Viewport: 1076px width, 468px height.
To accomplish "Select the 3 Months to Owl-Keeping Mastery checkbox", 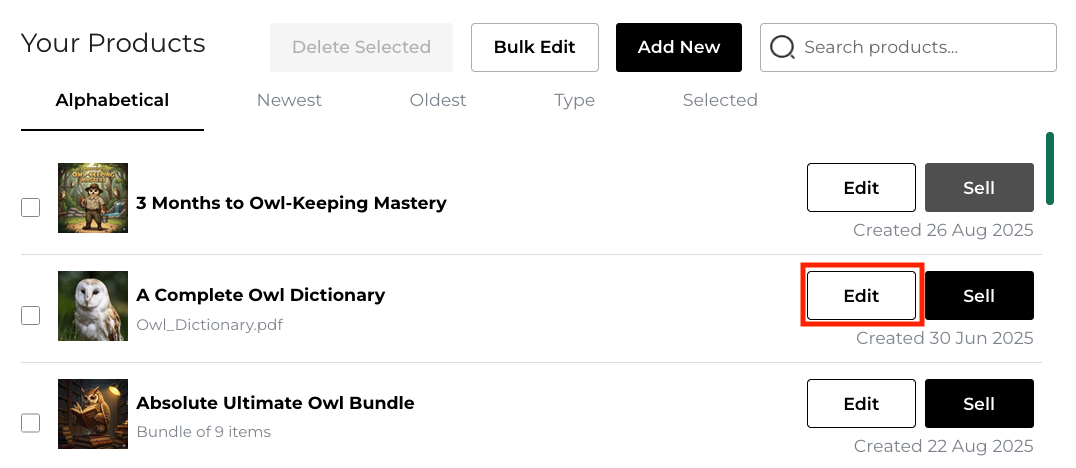I will (31, 208).
